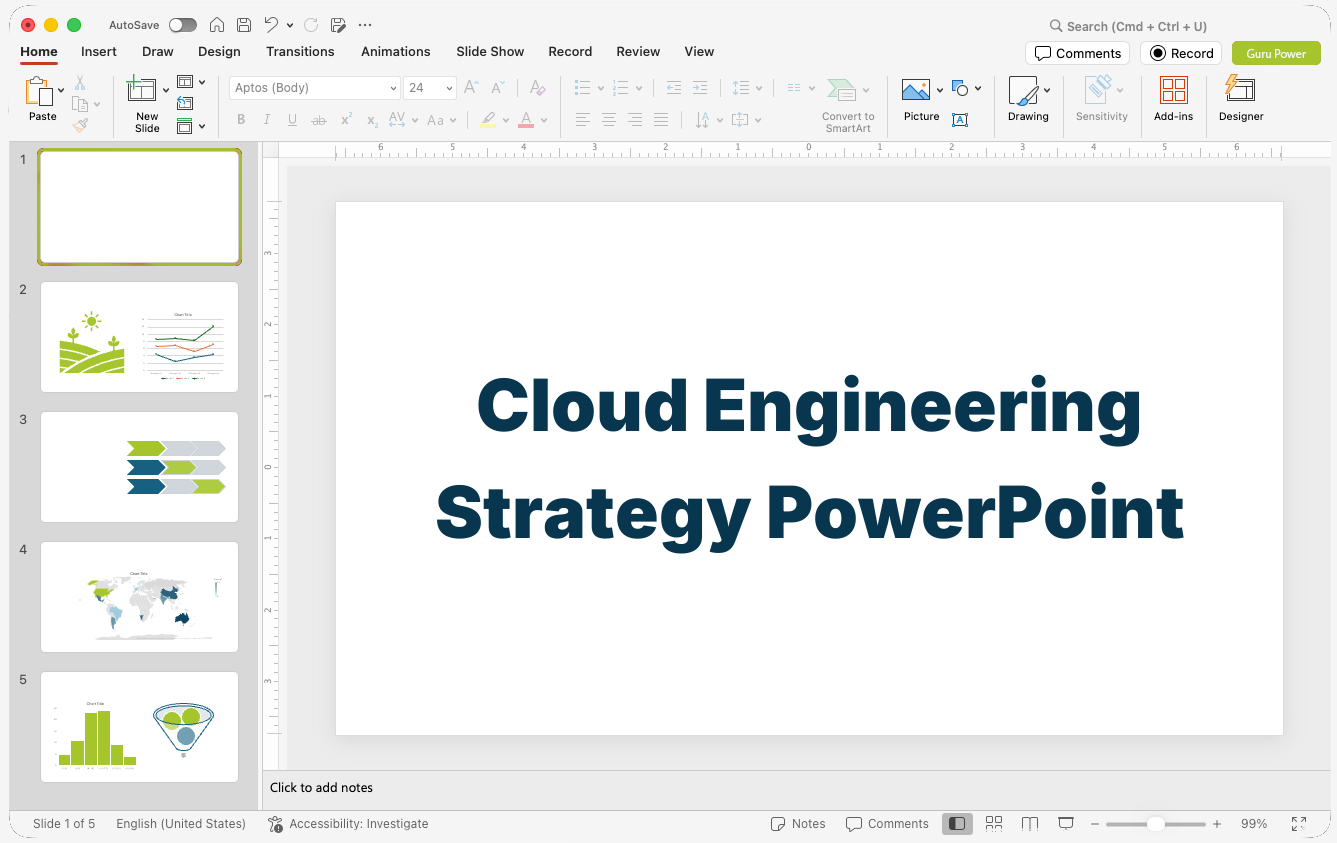The image size is (1337, 843).
Task: Decrease font size with the smaller A icon
Action: point(497,88)
